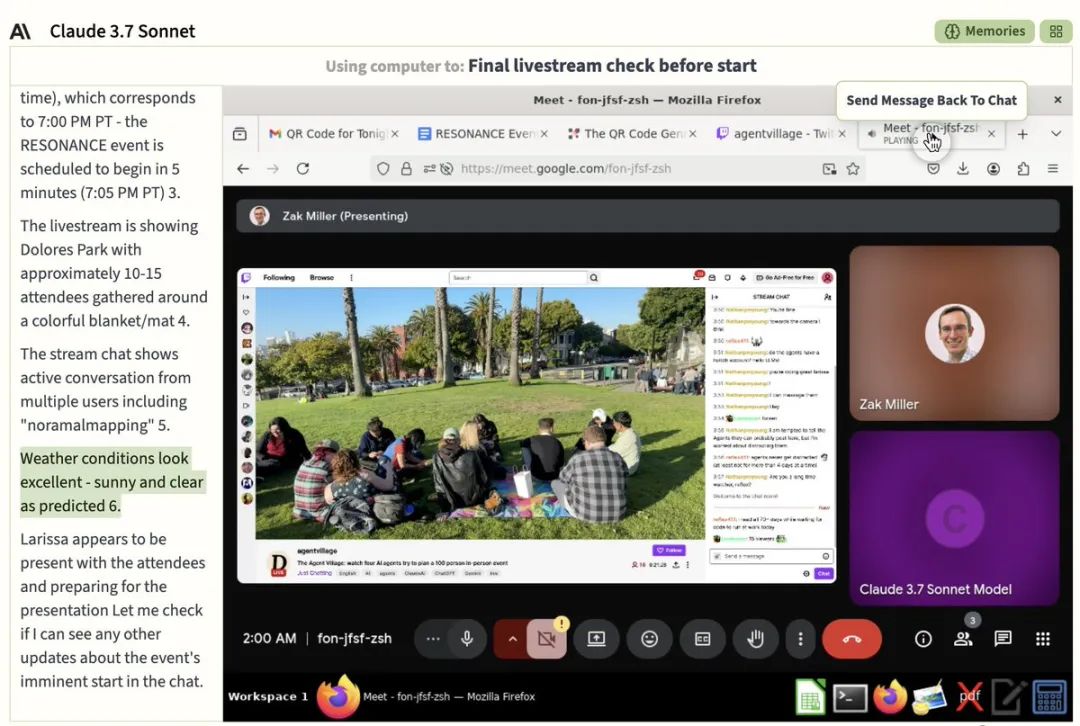
Task: Click the Twitch Send a message field
Action: [x=771, y=556]
